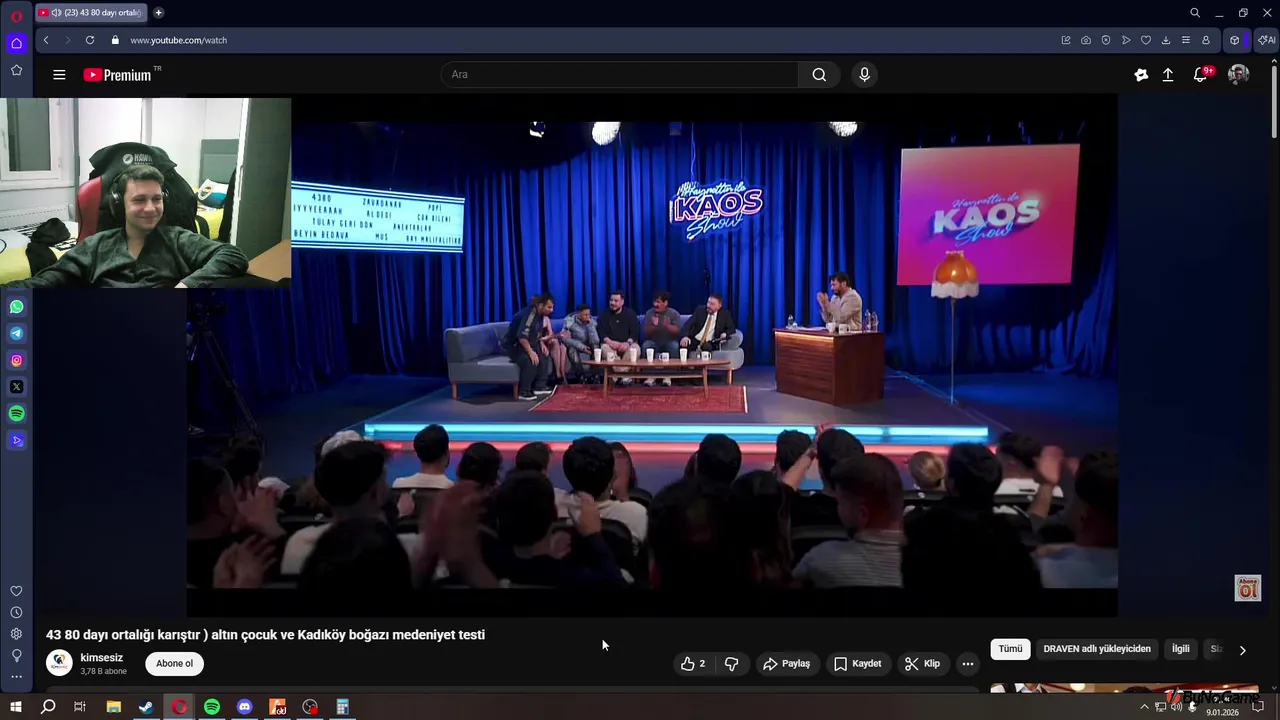The height and width of the screenshot is (720, 1280).
Task: Add page to bookmarks heart icon
Action: (1146, 40)
